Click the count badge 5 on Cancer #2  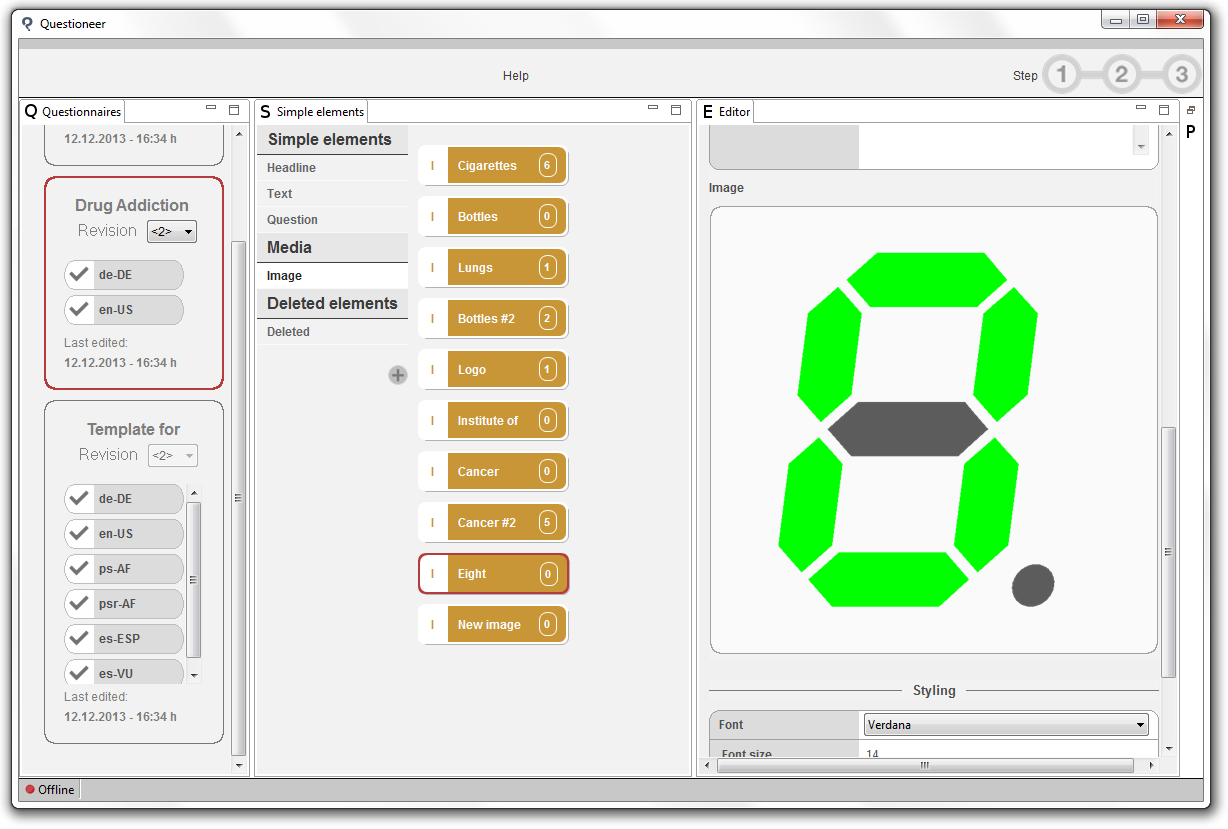[x=547, y=523]
